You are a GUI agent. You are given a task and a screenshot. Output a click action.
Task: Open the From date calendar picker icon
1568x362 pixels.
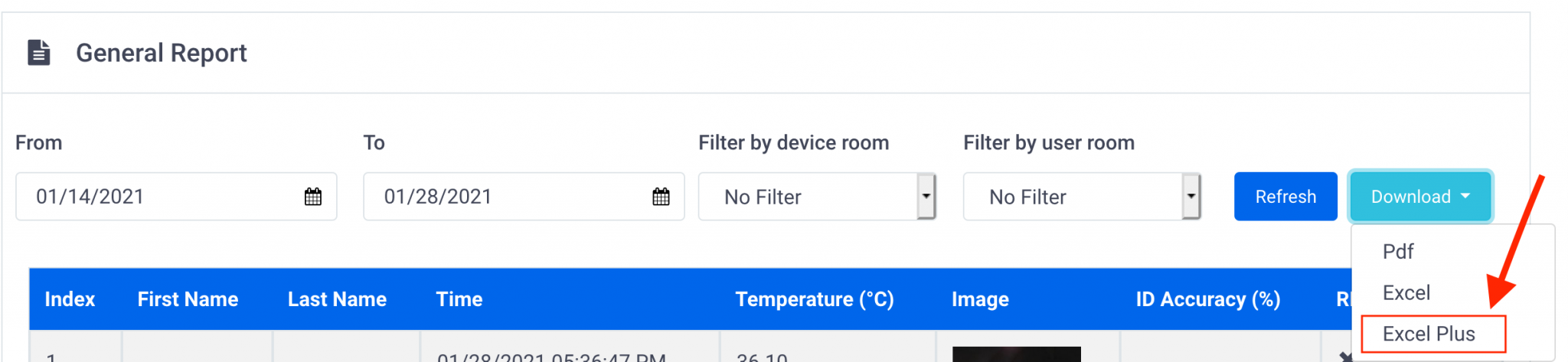tap(313, 197)
